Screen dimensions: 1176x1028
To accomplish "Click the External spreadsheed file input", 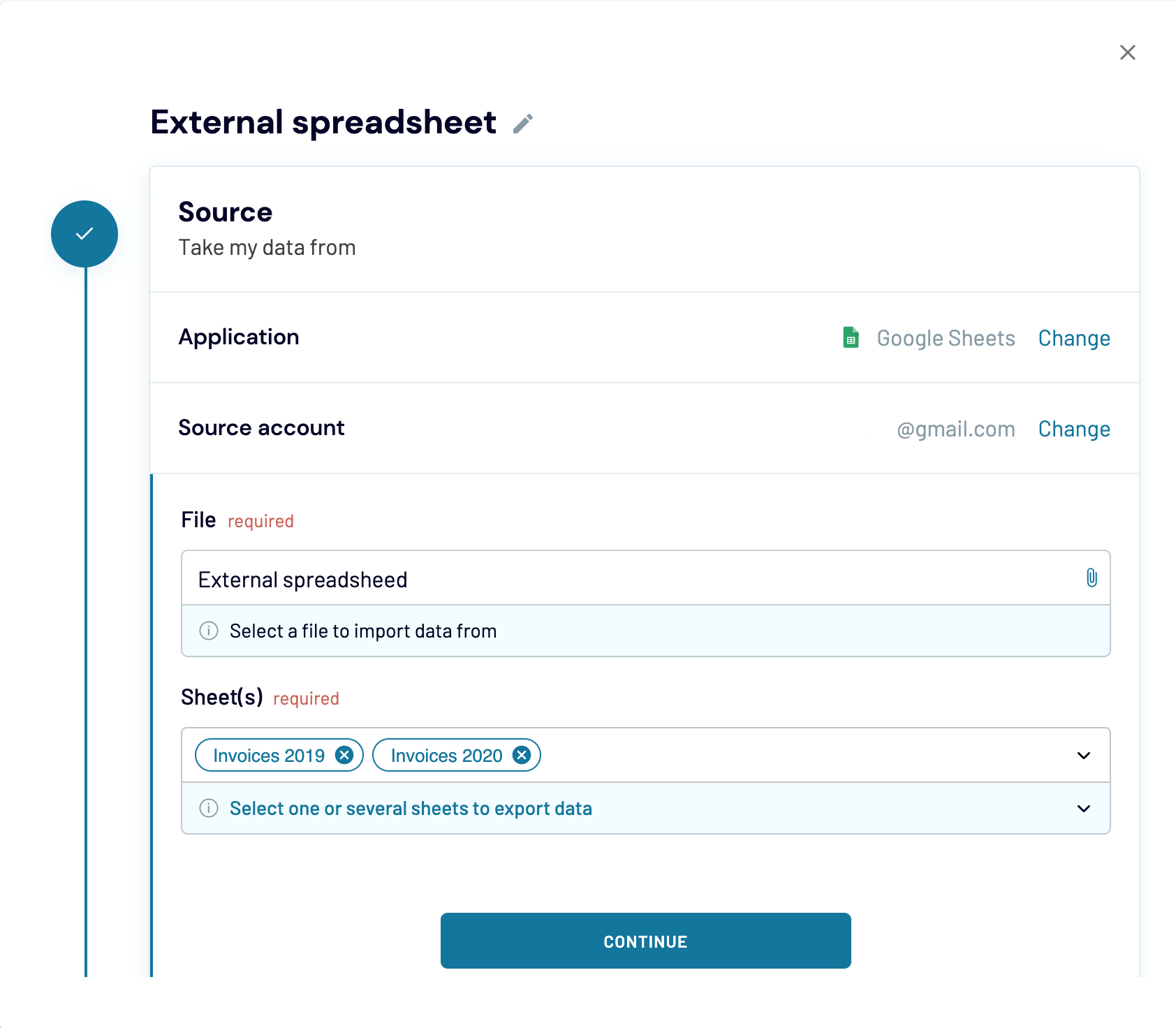I will point(489,578).
